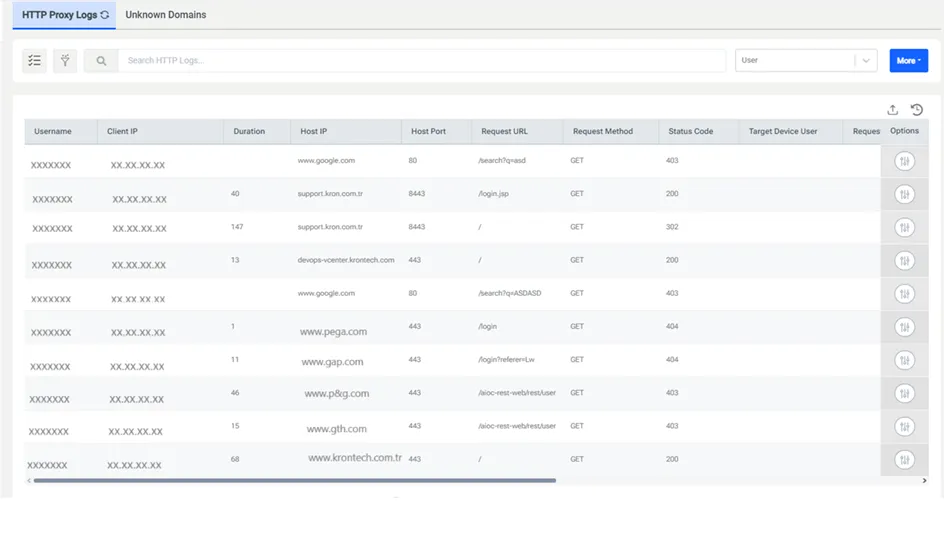
Task: Click status code 302 cell
Action: pos(672,227)
